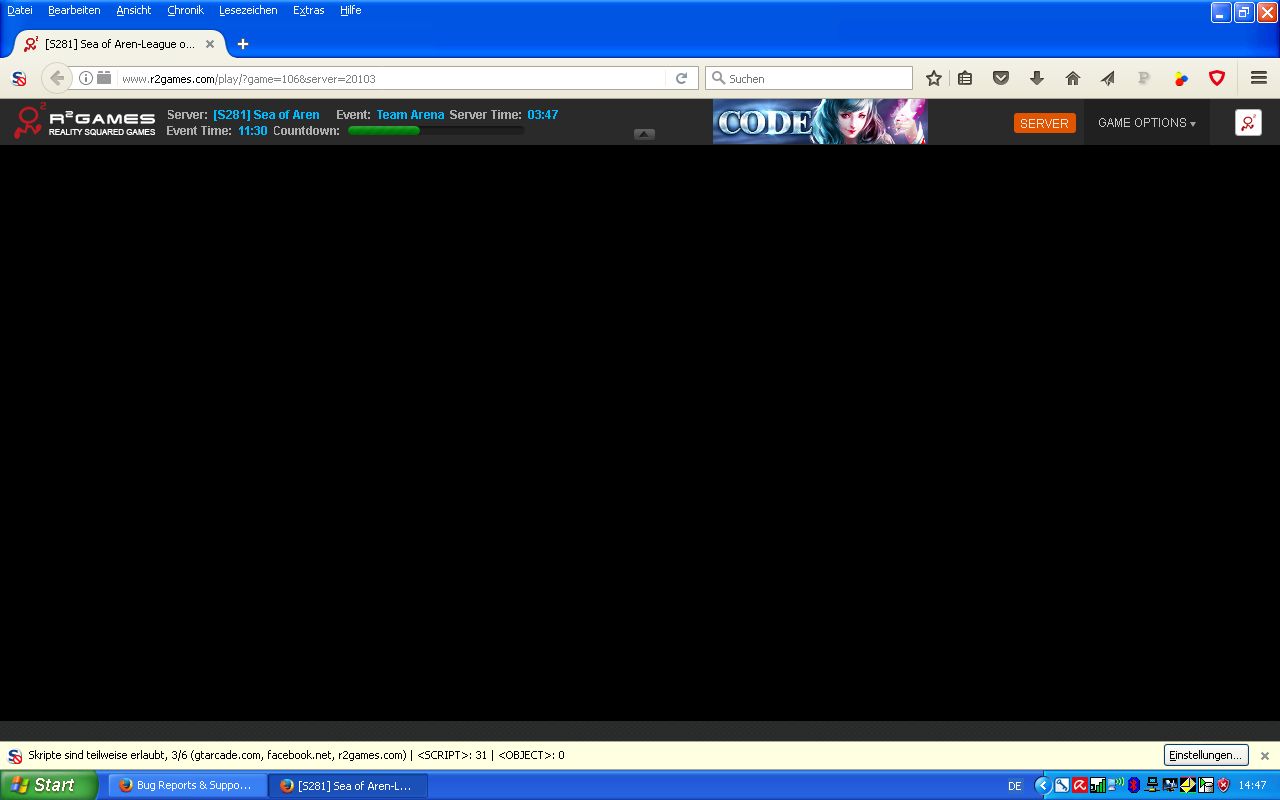Click the orange SERVER button
This screenshot has height=800, width=1280.
(x=1044, y=123)
